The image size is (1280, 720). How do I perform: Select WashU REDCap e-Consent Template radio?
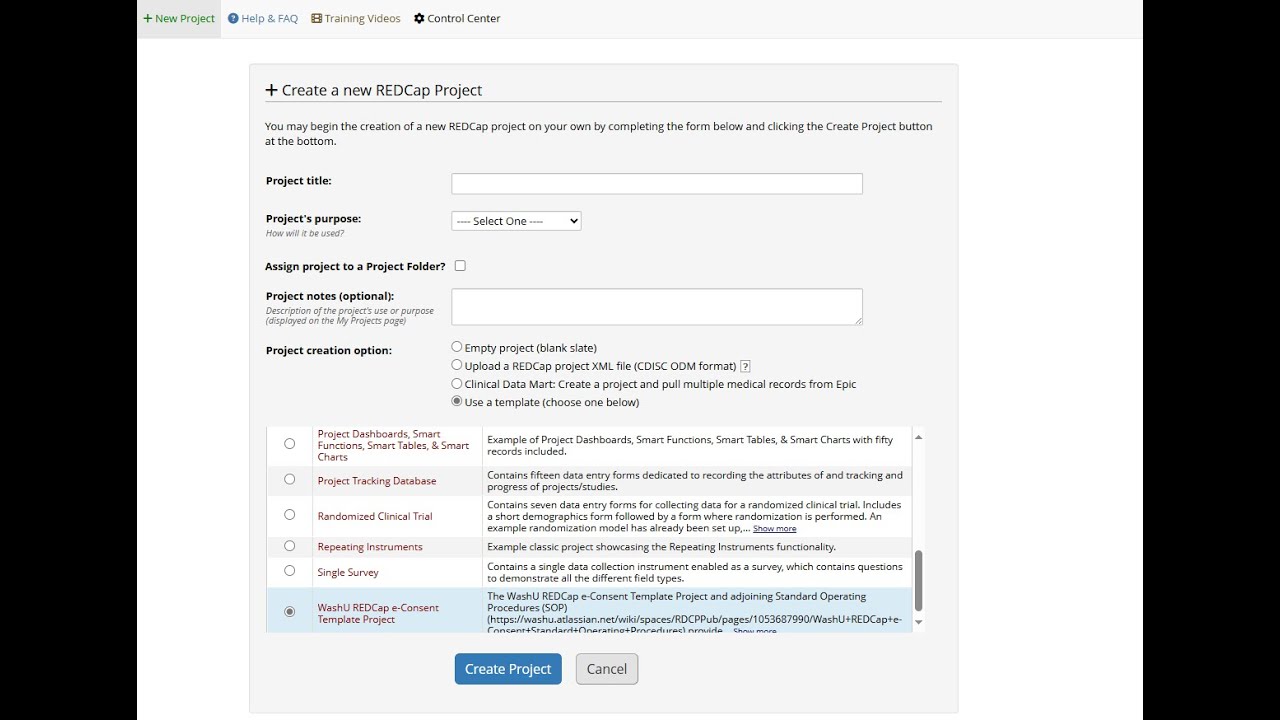(290, 611)
